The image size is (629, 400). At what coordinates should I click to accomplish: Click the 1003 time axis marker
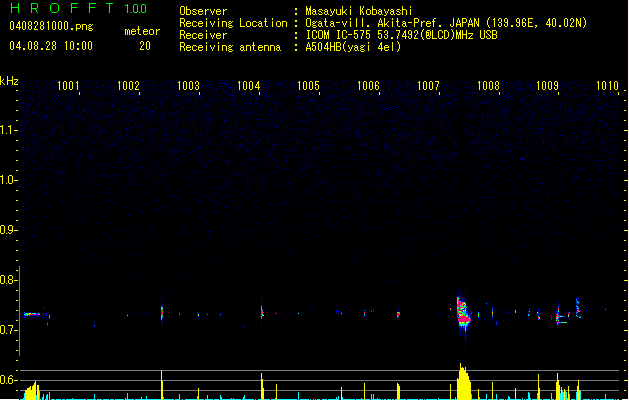(x=189, y=85)
